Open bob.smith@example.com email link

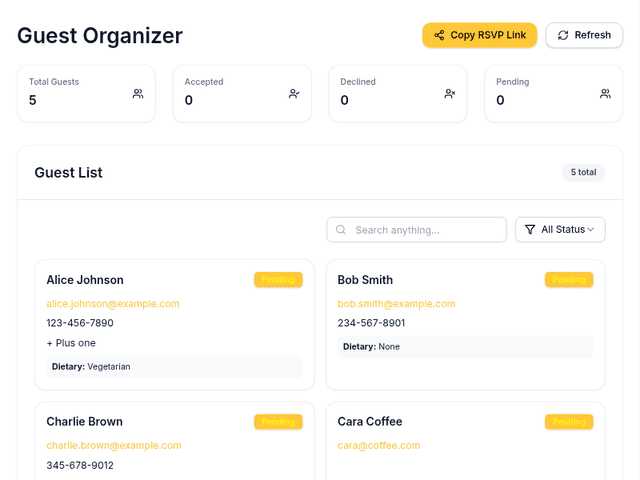point(396,304)
